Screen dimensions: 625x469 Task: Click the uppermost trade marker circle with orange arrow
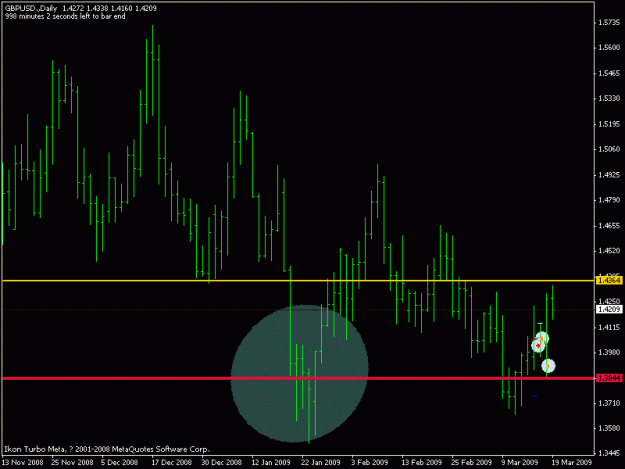tap(542, 338)
